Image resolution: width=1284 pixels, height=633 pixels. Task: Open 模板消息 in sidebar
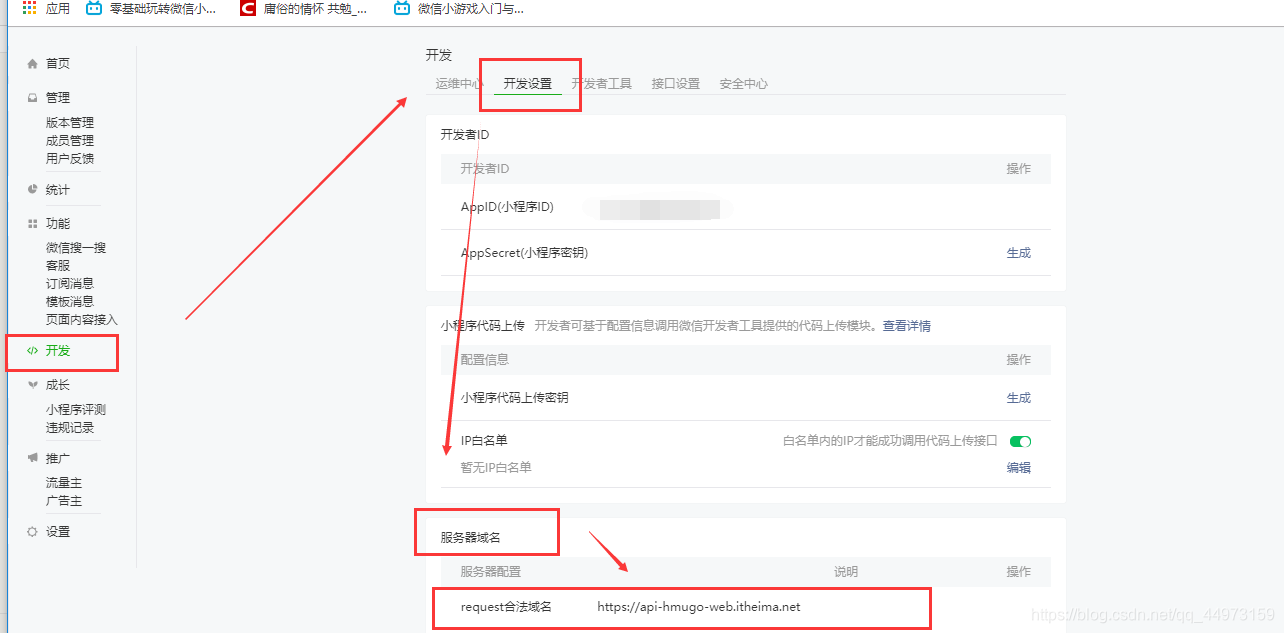pos(70,302)
